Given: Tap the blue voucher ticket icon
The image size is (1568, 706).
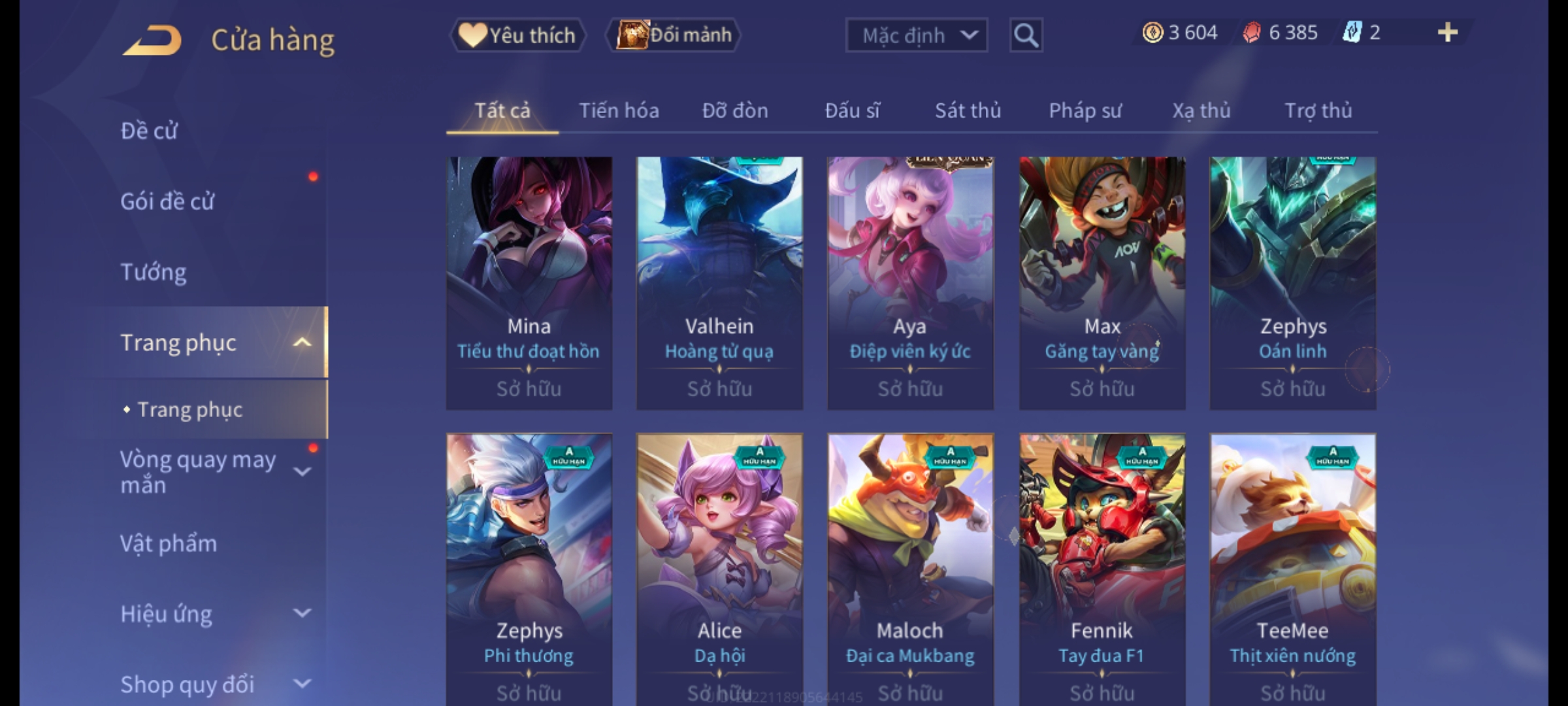Looking at the screenshot, I should 1352,33.
